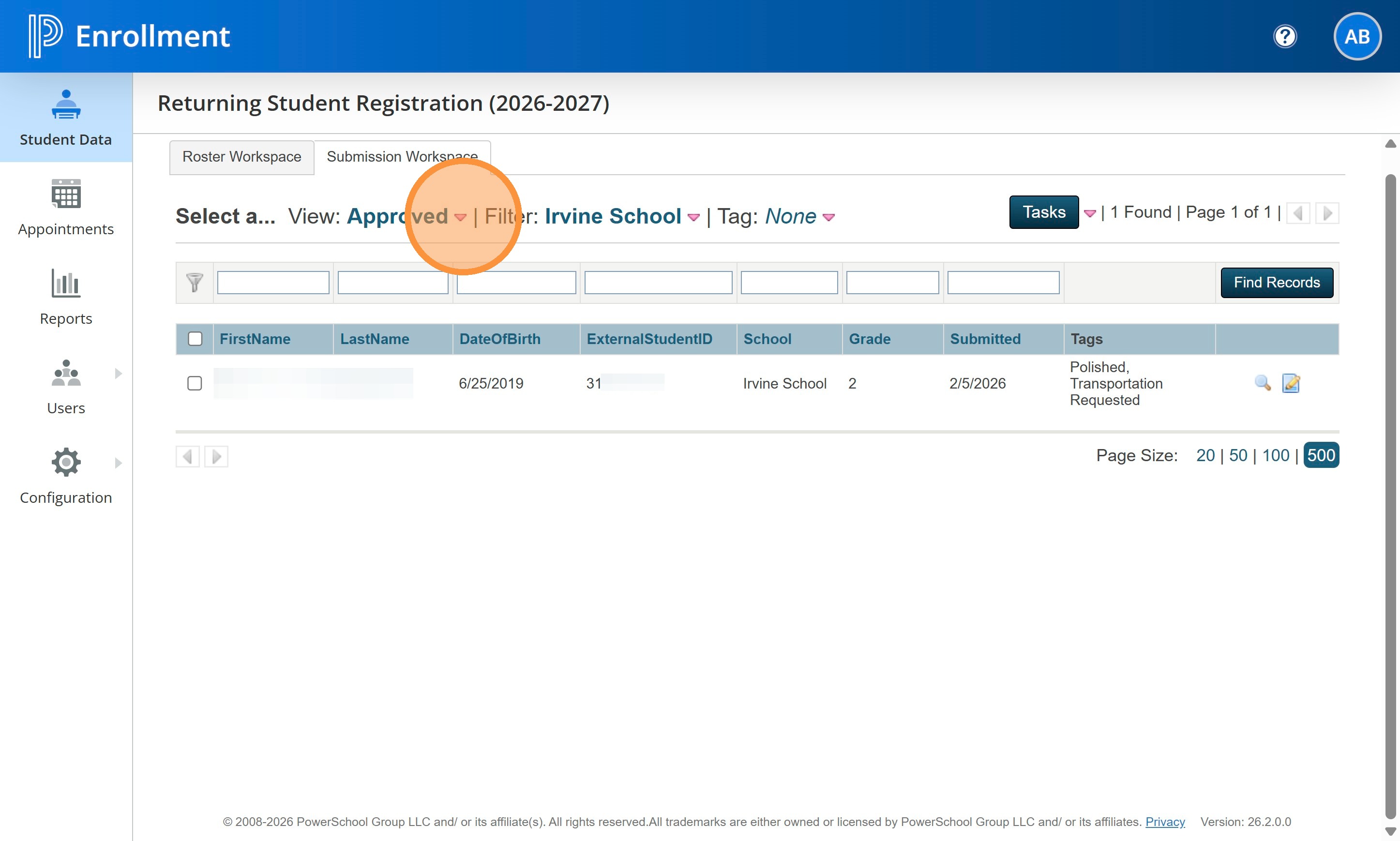Open the Student Data sidebar icon
1400x841 pixels.
(66, 105)
